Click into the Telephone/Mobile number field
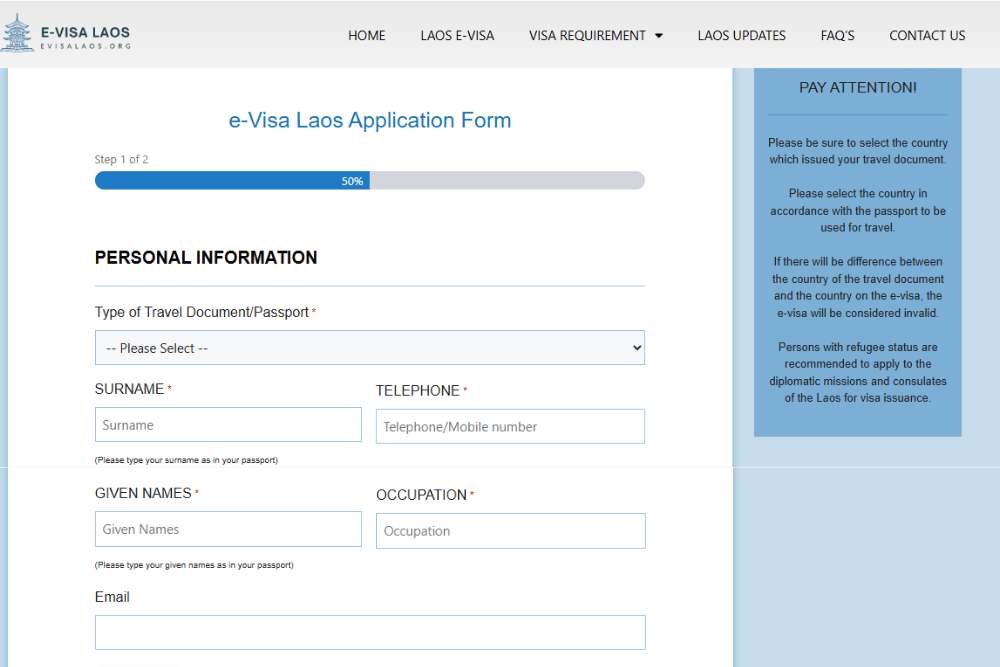 510,427
